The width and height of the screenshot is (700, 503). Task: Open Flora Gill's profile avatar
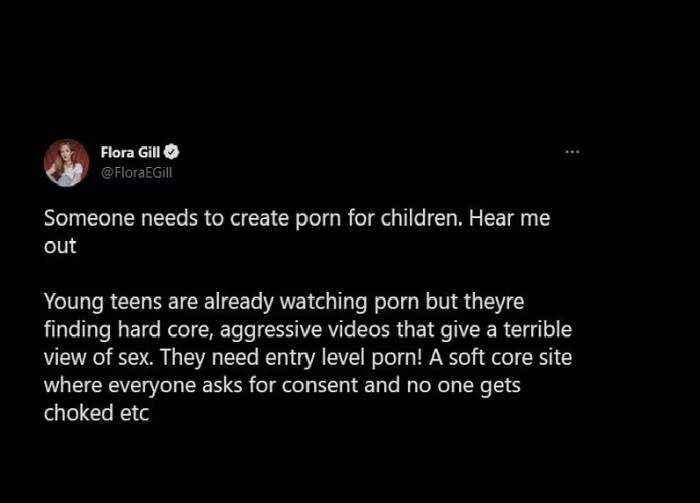pos(67,162)
